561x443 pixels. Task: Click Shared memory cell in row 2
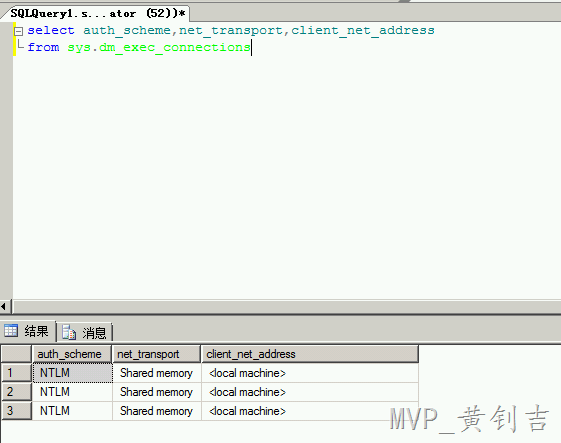[156, 392]
